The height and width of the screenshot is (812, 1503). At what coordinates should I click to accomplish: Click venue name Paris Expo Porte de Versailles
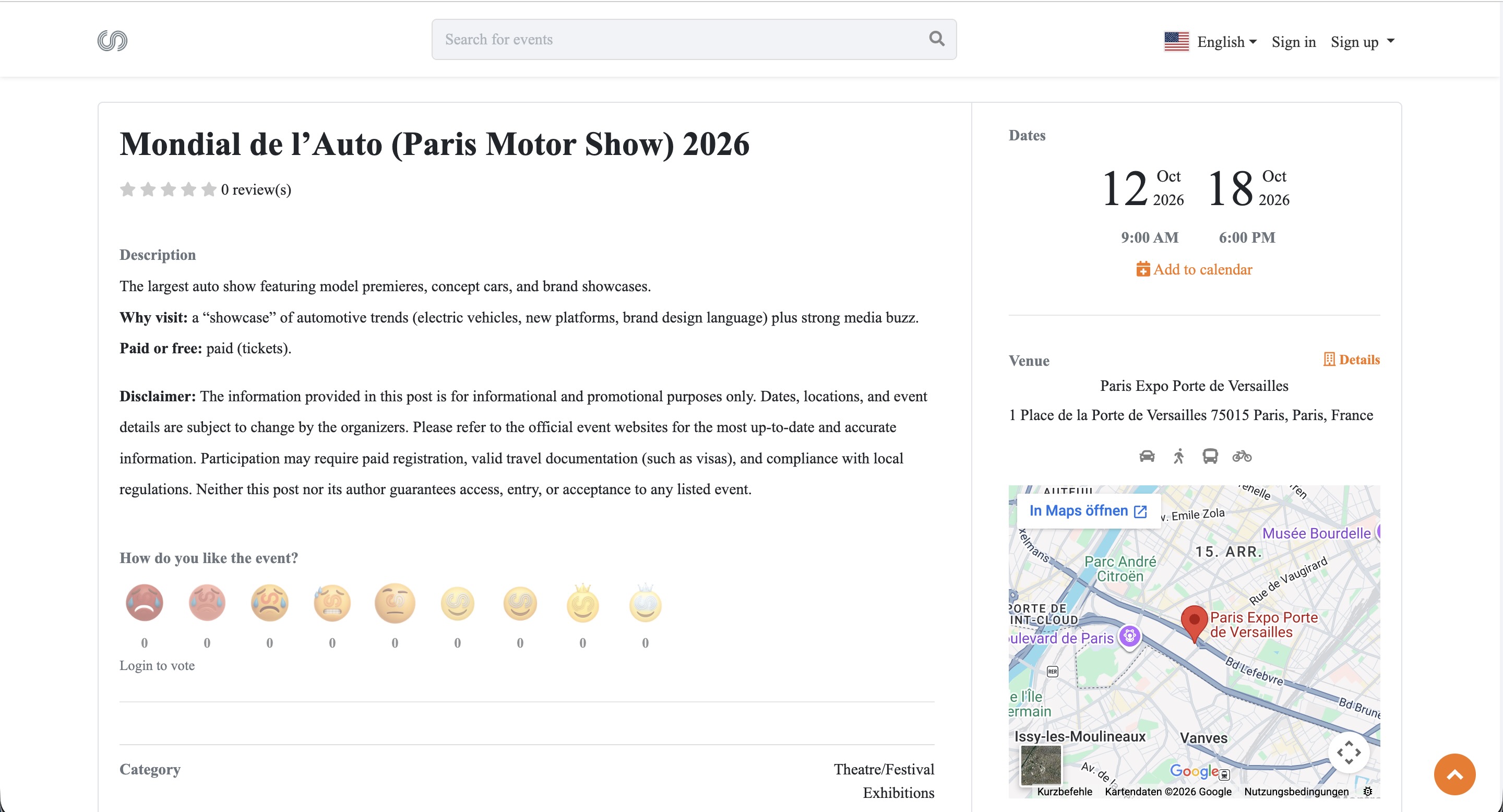click(x=1195, y=386)
